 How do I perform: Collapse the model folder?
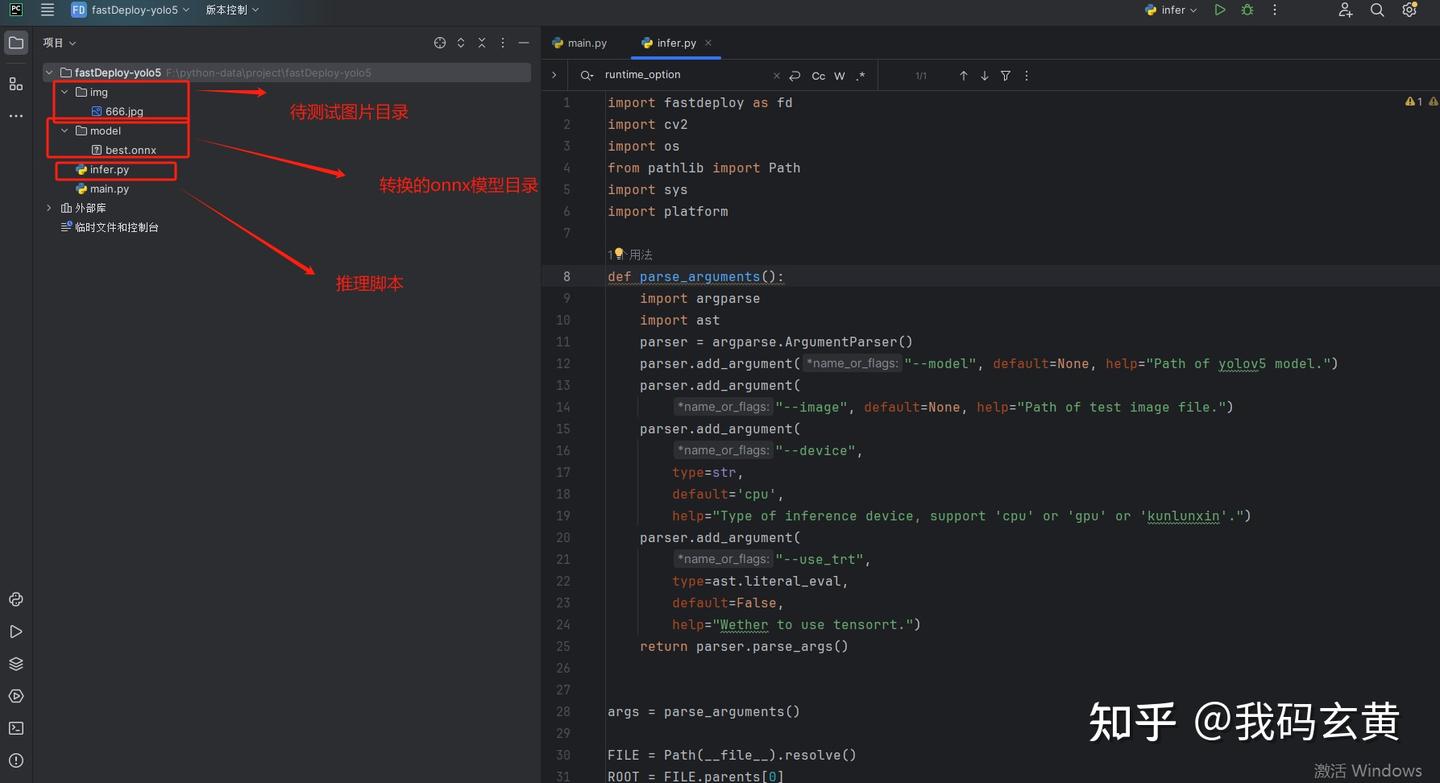(65, 131)
